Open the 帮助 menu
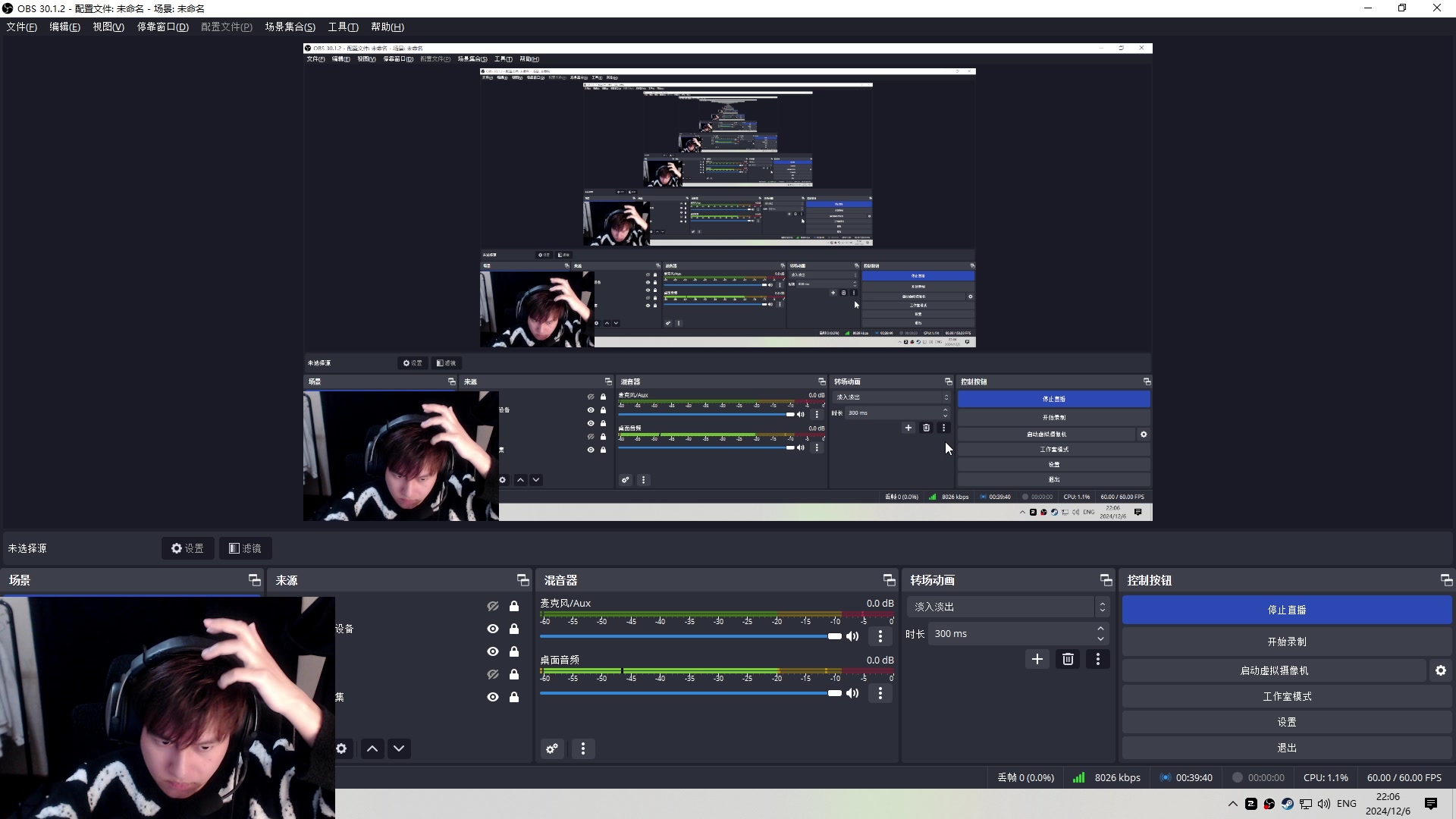 (387, 27)
